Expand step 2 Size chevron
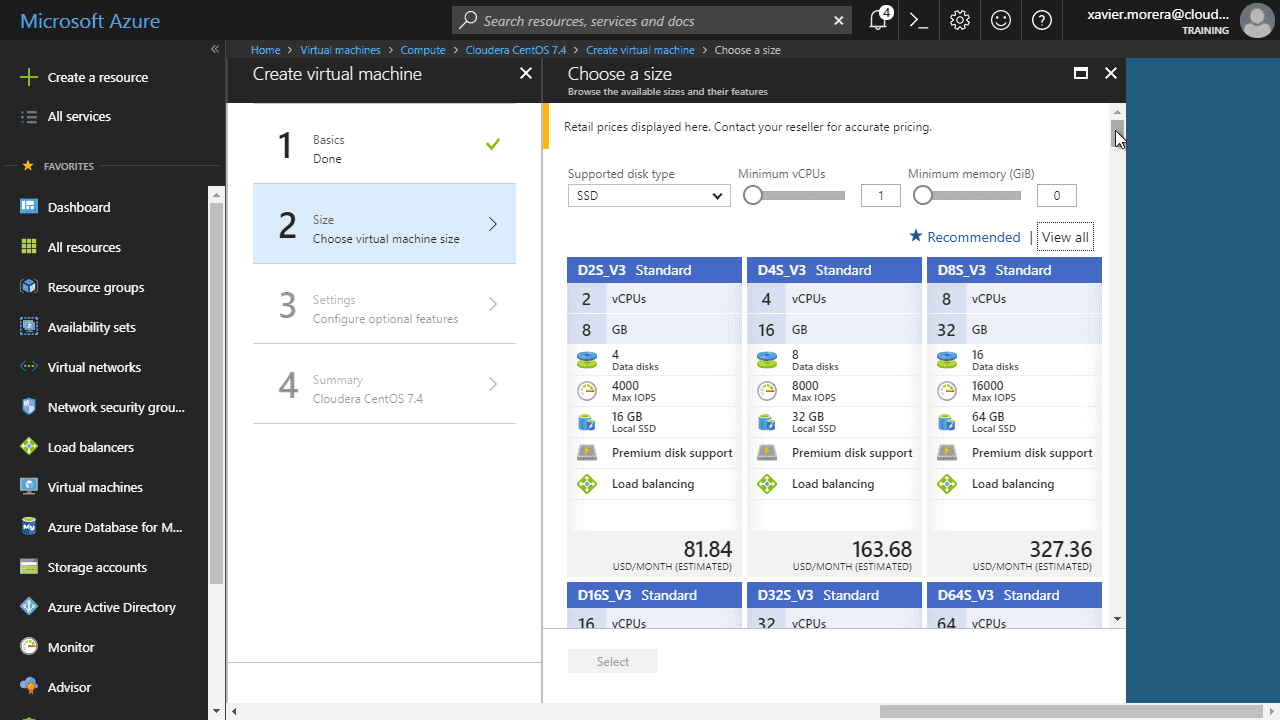 pos(493,224)
